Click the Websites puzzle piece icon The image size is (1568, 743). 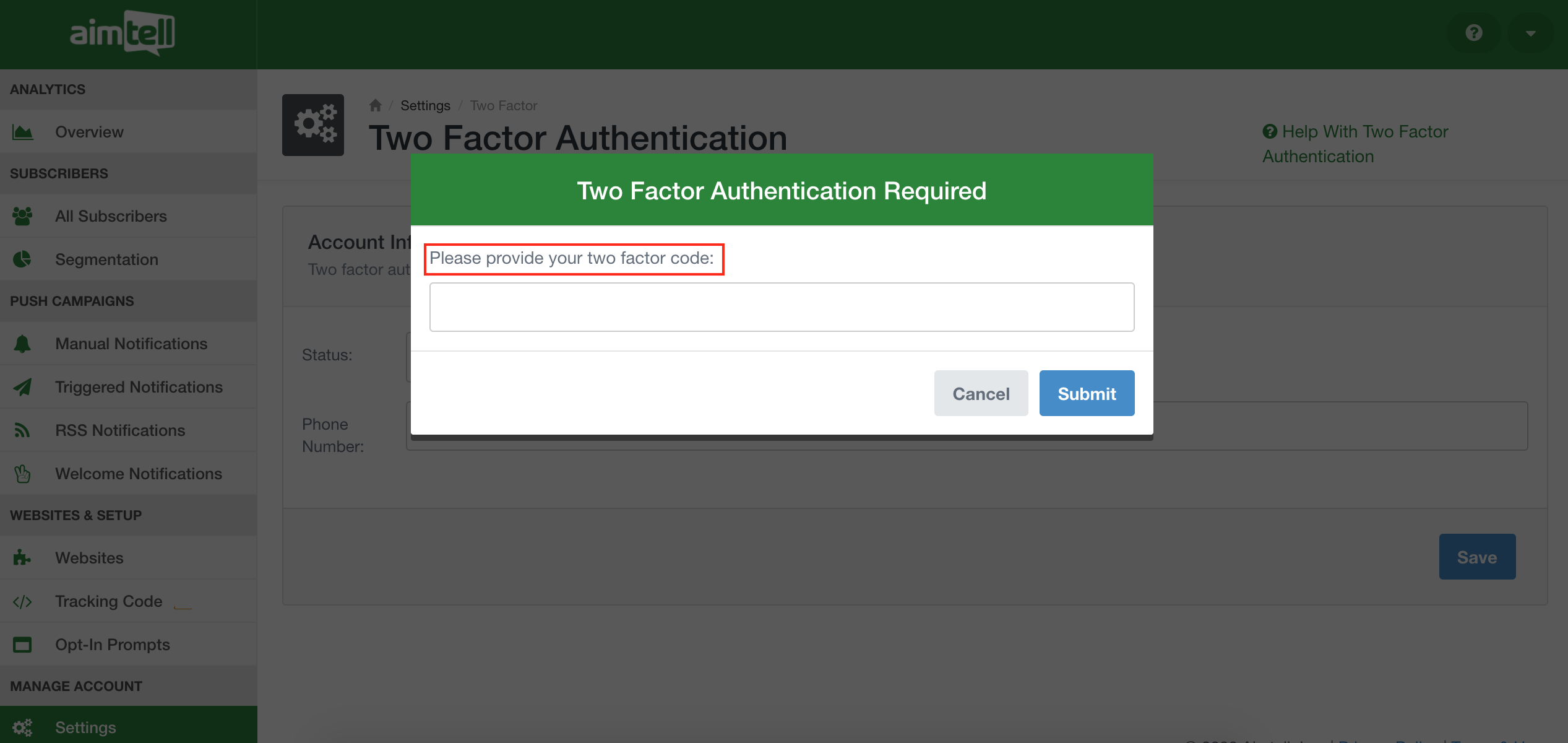(x=22, y=558)
